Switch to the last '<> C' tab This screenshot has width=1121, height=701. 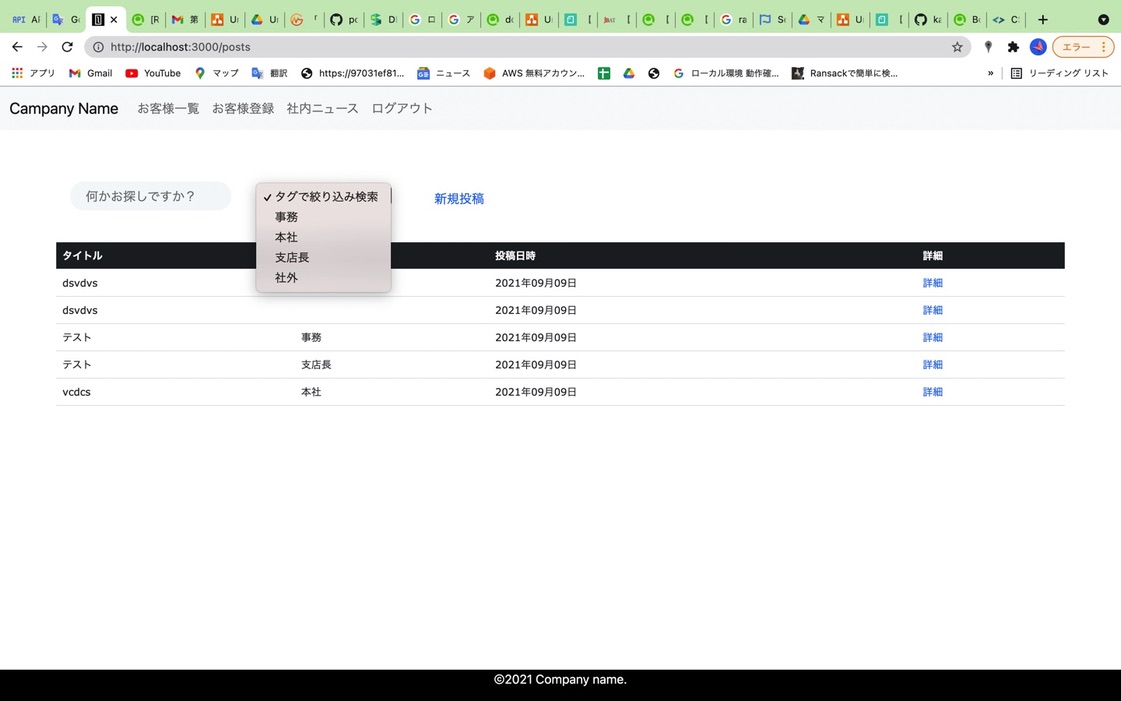tap(1006, 19)
